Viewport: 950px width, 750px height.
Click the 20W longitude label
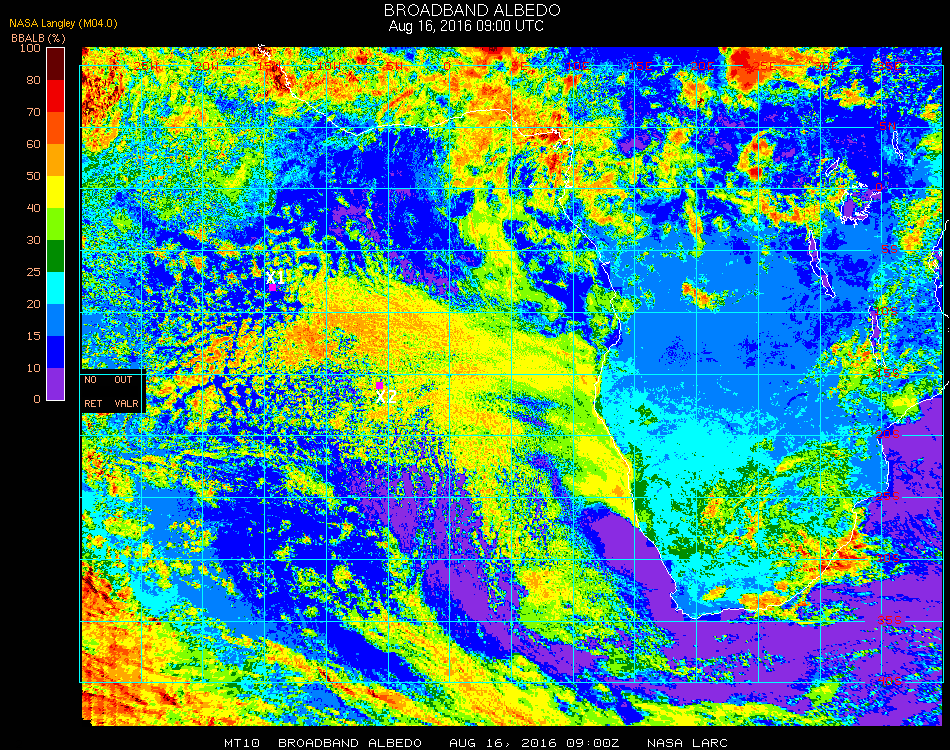(x=207, y=66)
